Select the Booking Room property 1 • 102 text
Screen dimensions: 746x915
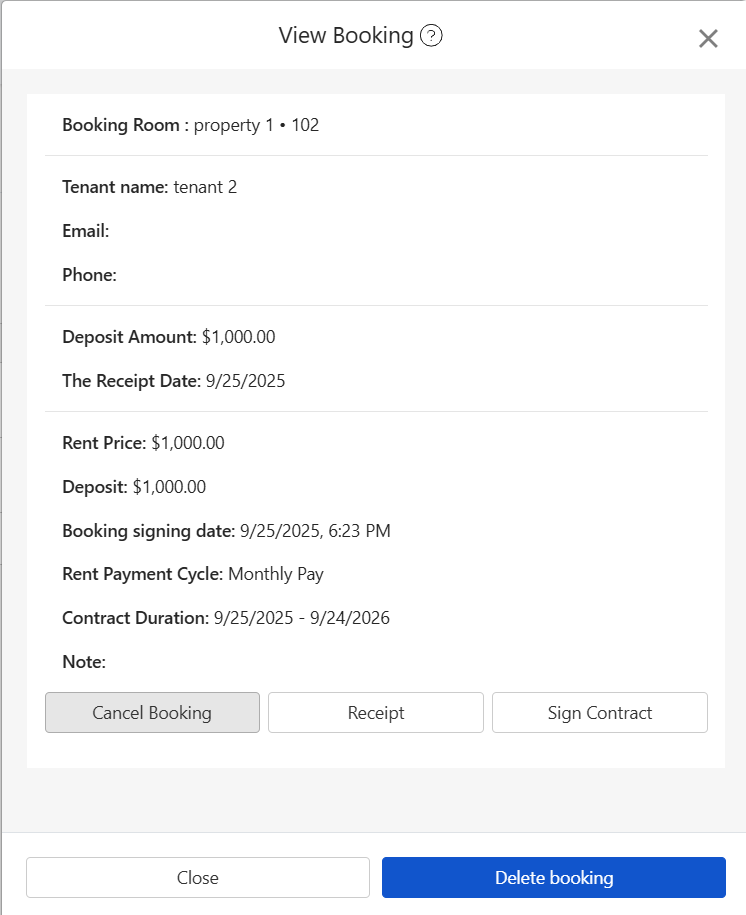pyautogui.click(x=256, y=125)
